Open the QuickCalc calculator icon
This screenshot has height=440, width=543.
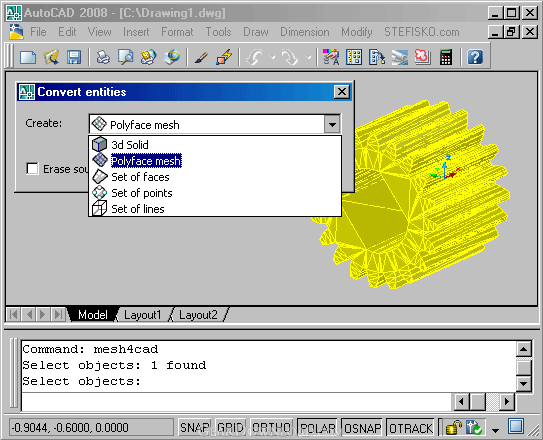click(x=446, y=57)
